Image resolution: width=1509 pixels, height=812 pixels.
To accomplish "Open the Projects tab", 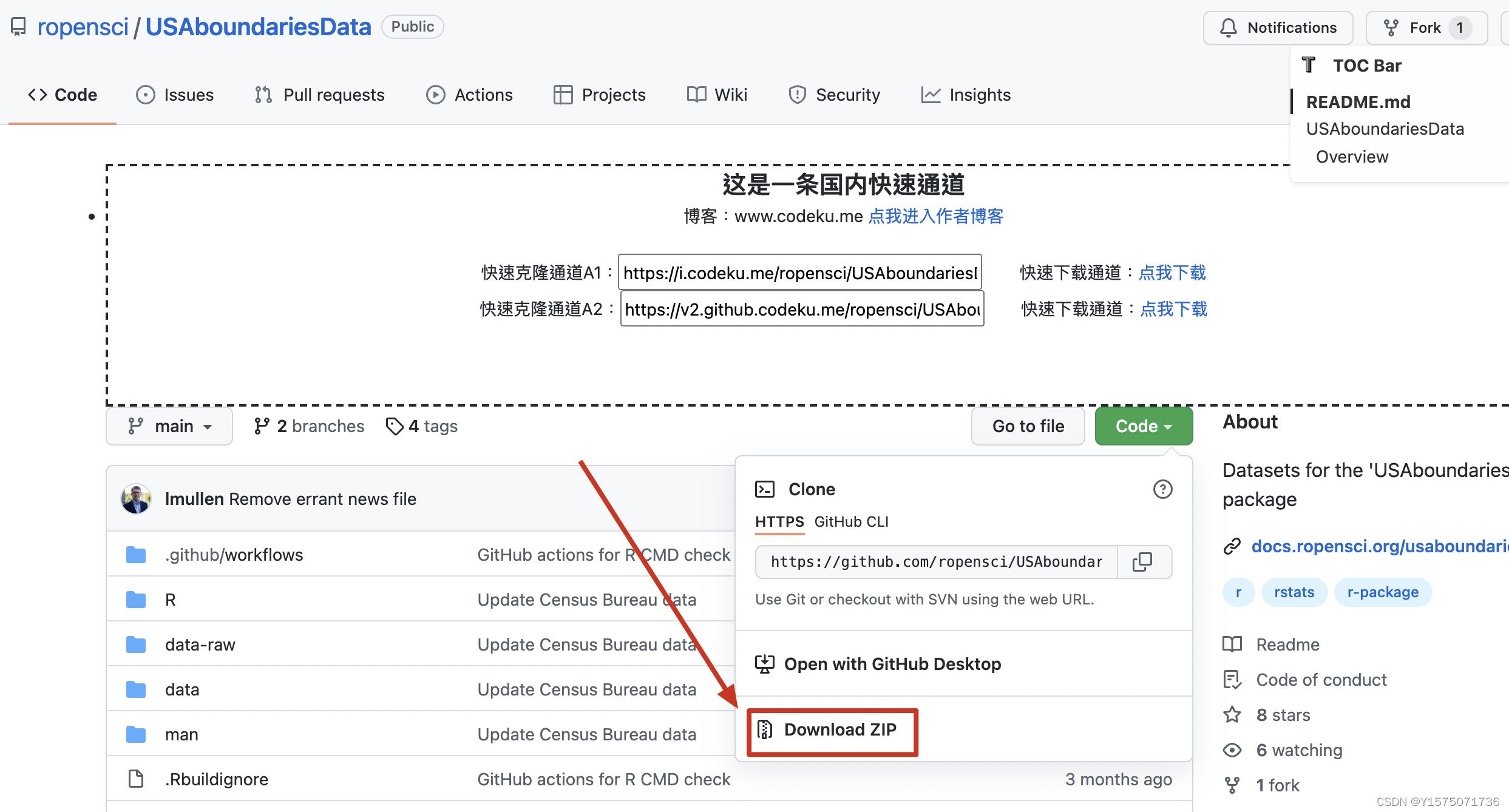I will [599, 95].
